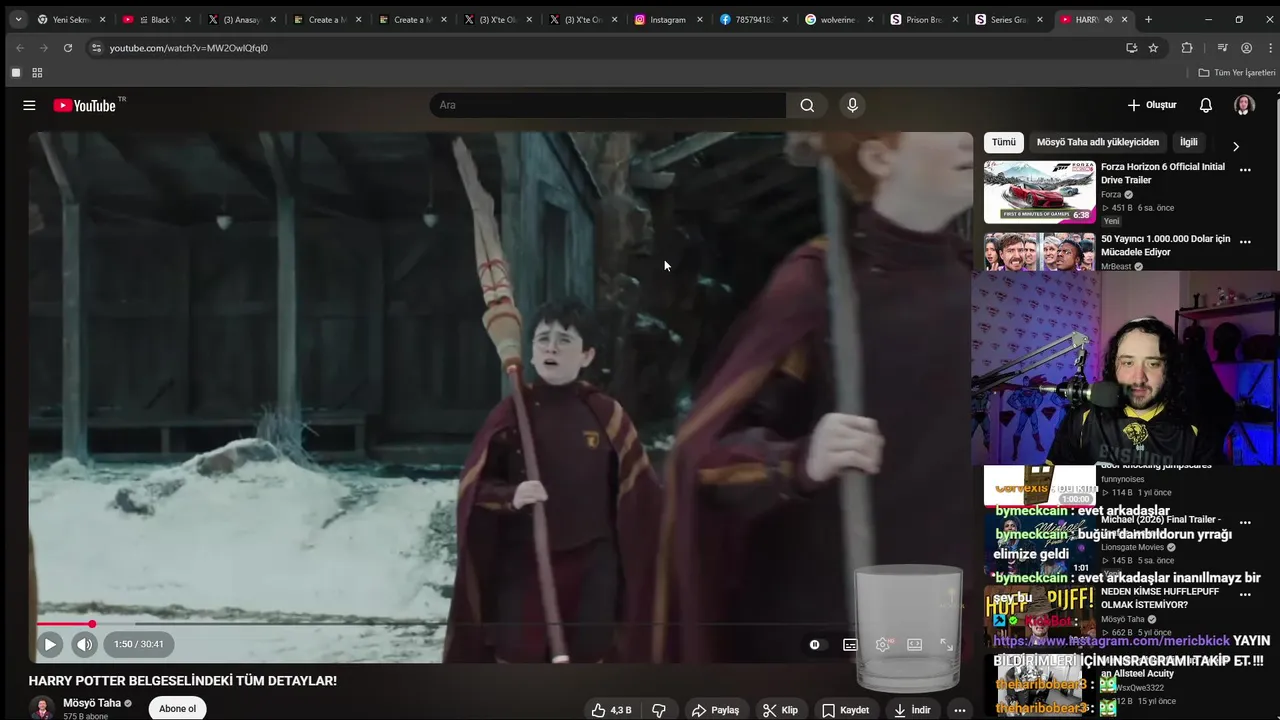1280x720 pixels.
Task: Open options for Forza Horizon 6 video
Action: (x=1245, y=170)
